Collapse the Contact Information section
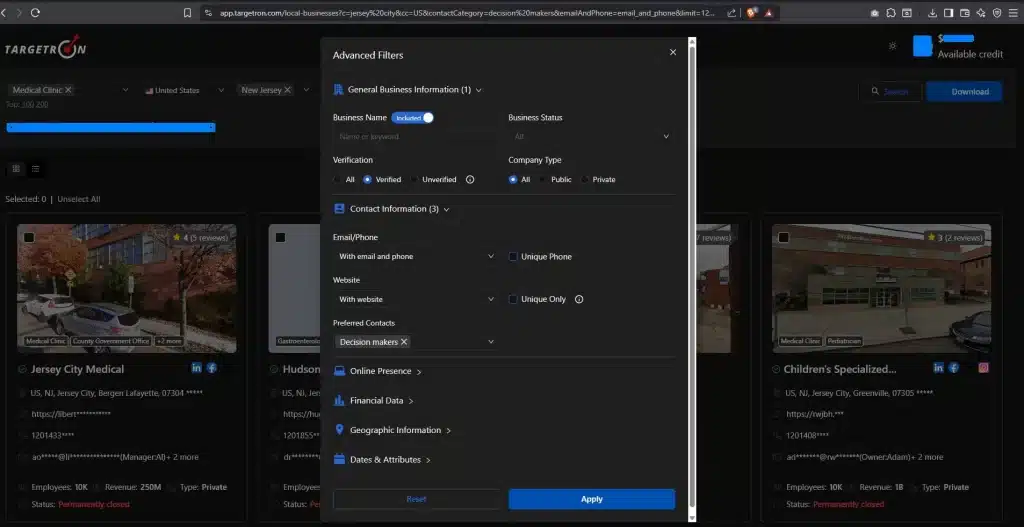Screen dimensions: 1024x527 coord(392,209)
